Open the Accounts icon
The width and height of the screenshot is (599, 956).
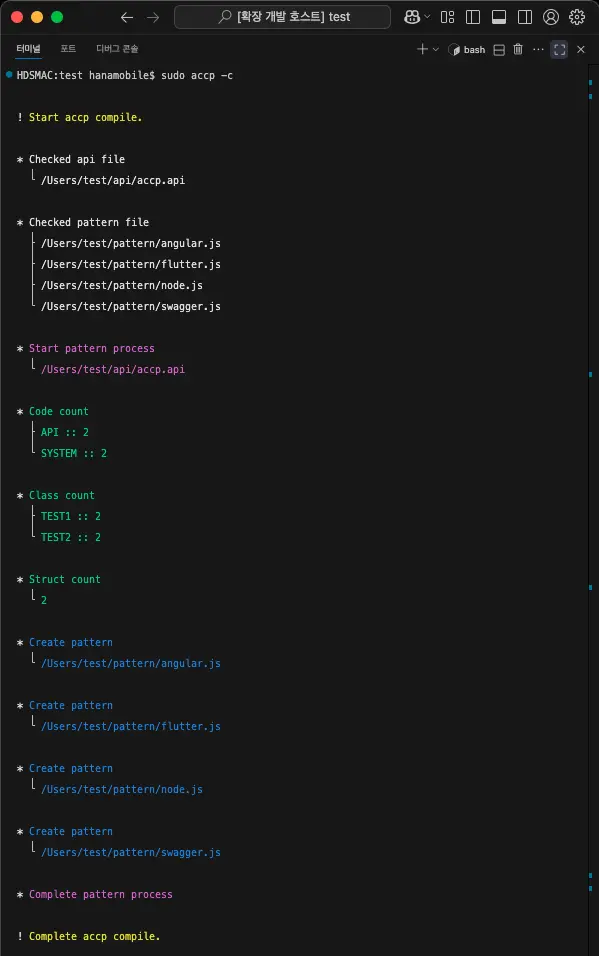click(x=551, y=17)
